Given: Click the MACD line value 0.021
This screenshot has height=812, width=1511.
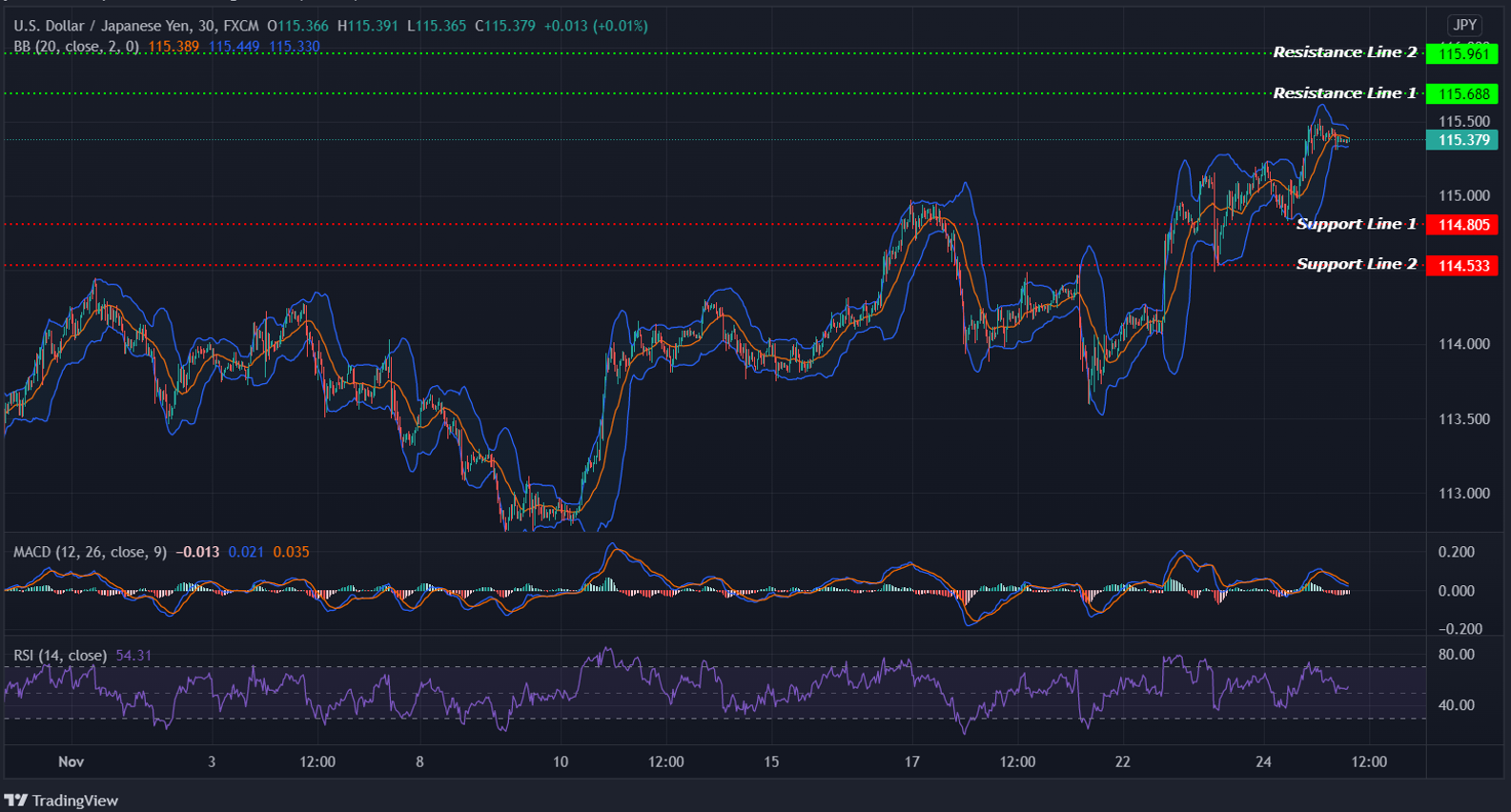Looking at the screenshot, I should click(246, 552).
